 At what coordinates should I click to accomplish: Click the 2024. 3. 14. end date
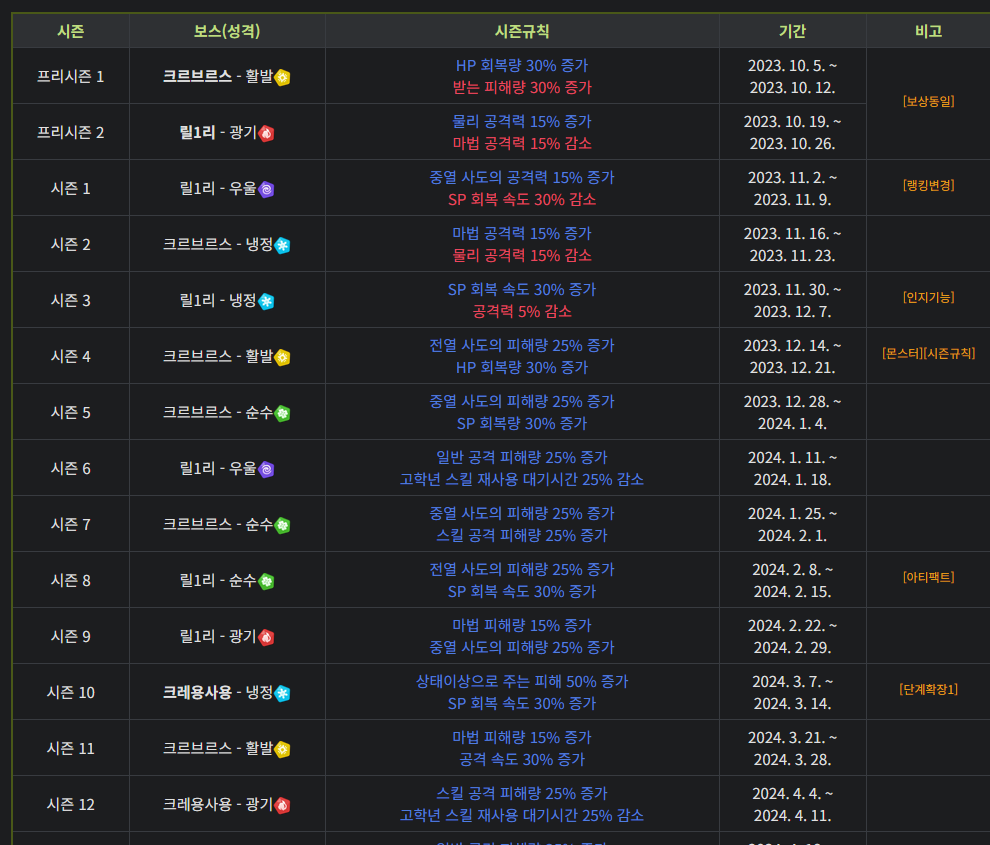pyautogui.click(x=792, y=704)
